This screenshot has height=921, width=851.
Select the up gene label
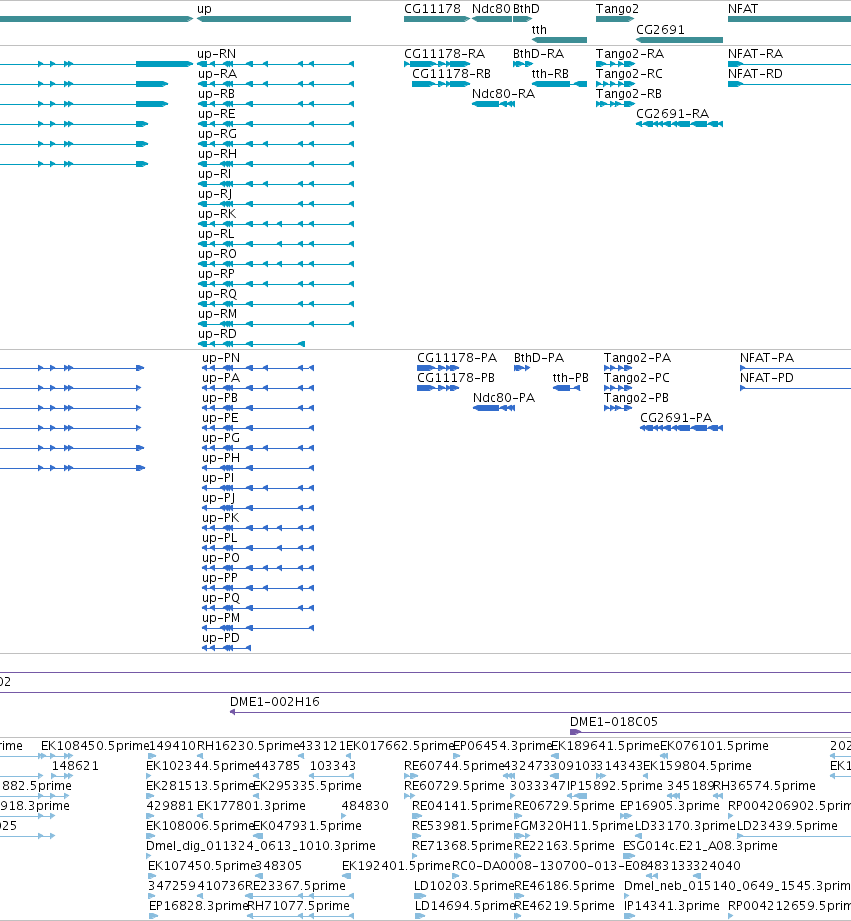pyautogui.click(x=204, y=9)
